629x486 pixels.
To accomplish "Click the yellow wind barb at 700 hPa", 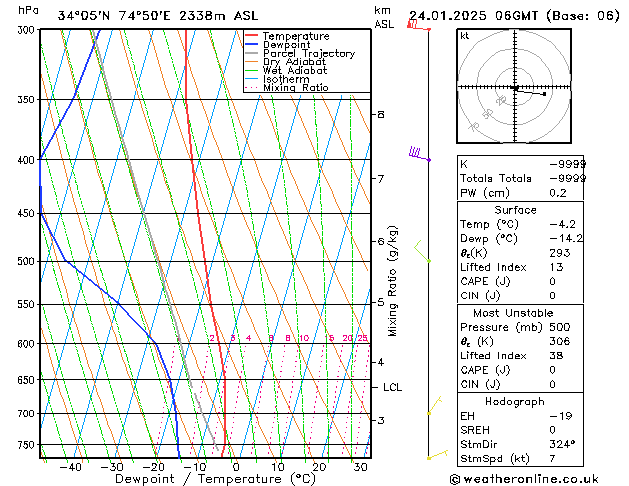I will (x=434, y=405).
